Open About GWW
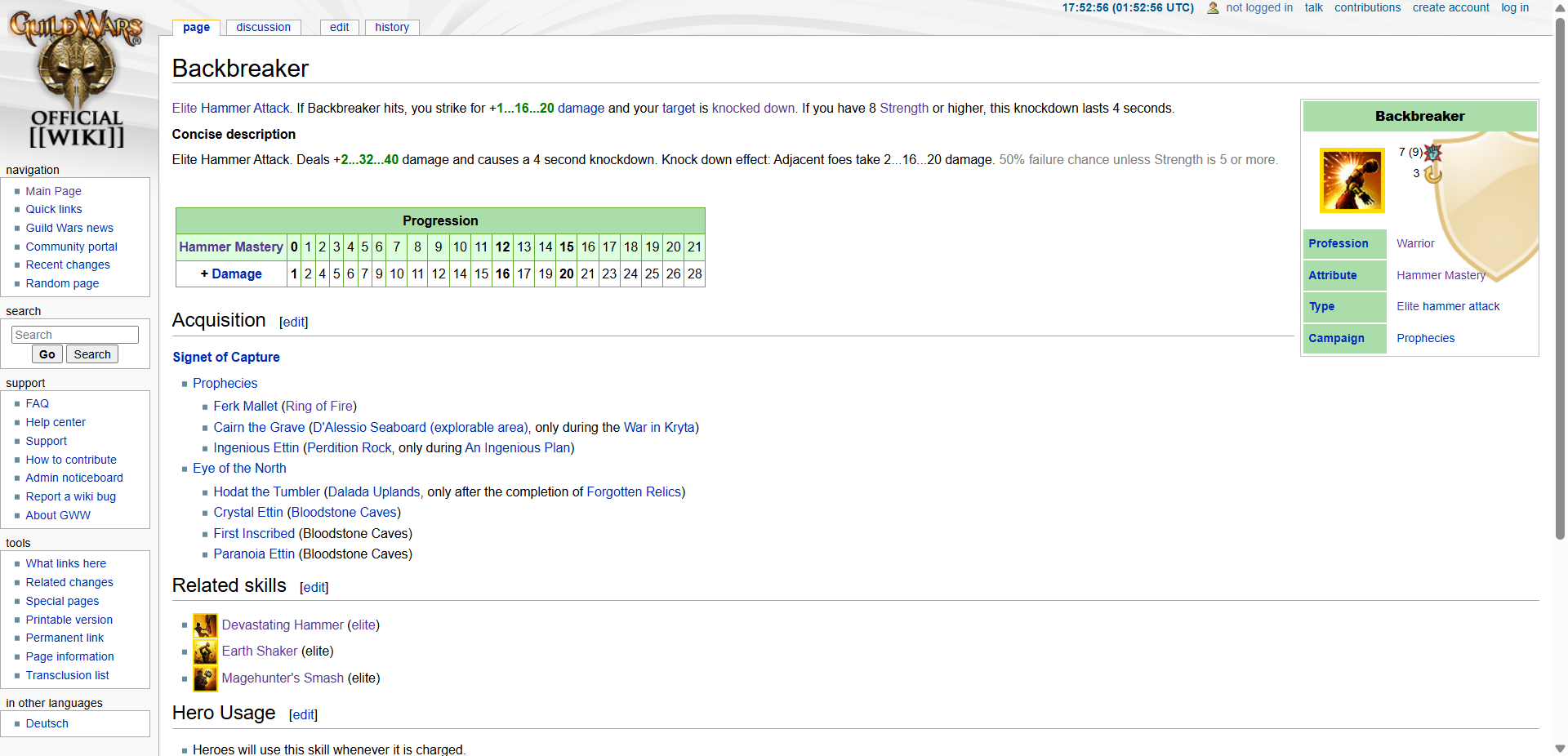1568x756 pixels. coord(58,515)
